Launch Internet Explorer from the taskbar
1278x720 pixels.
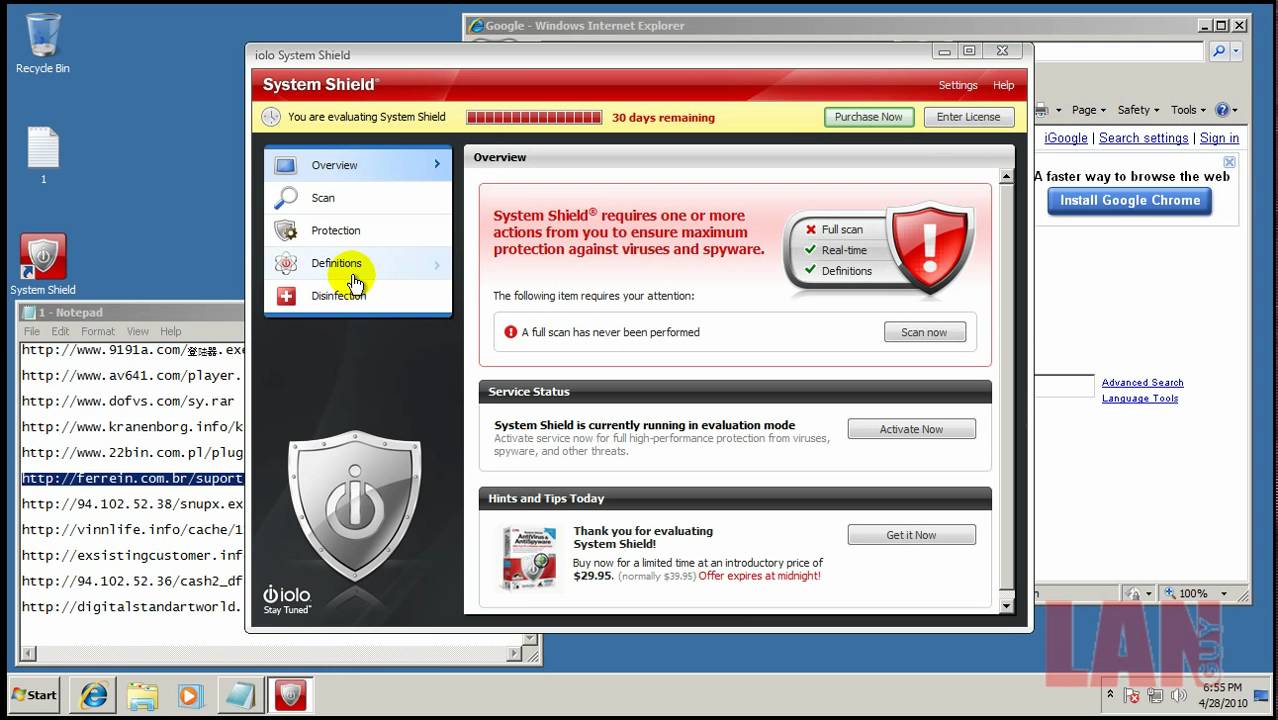tap(95, 695)
